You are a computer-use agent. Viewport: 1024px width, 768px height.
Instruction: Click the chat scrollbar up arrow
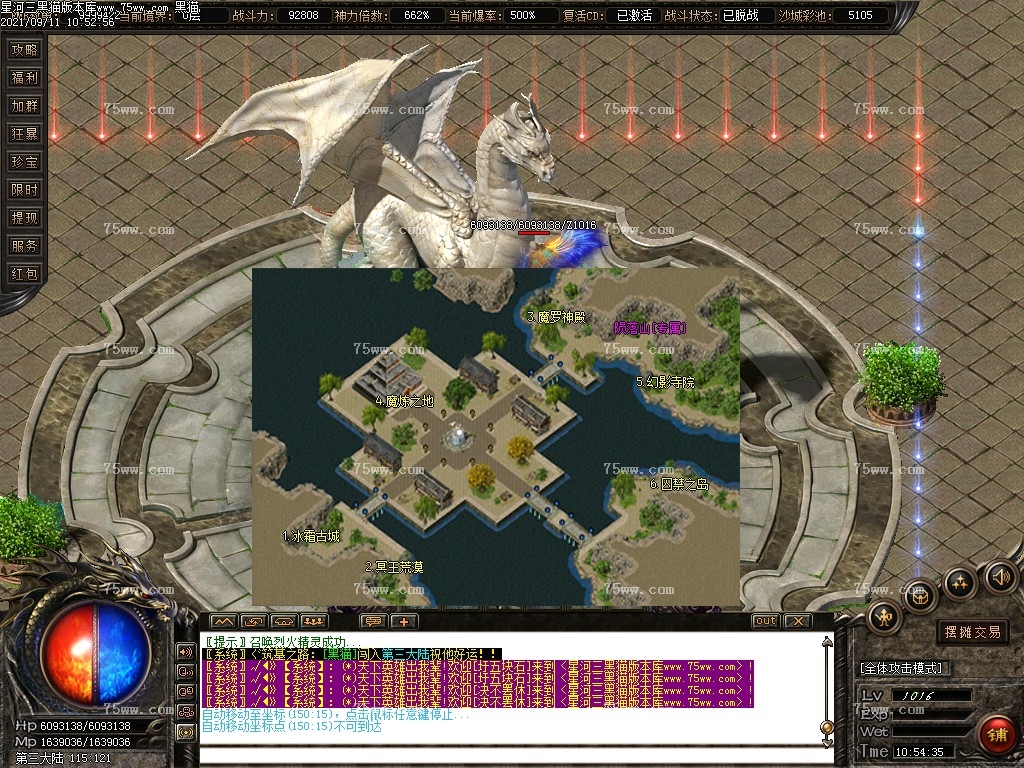tap(827, 643)
